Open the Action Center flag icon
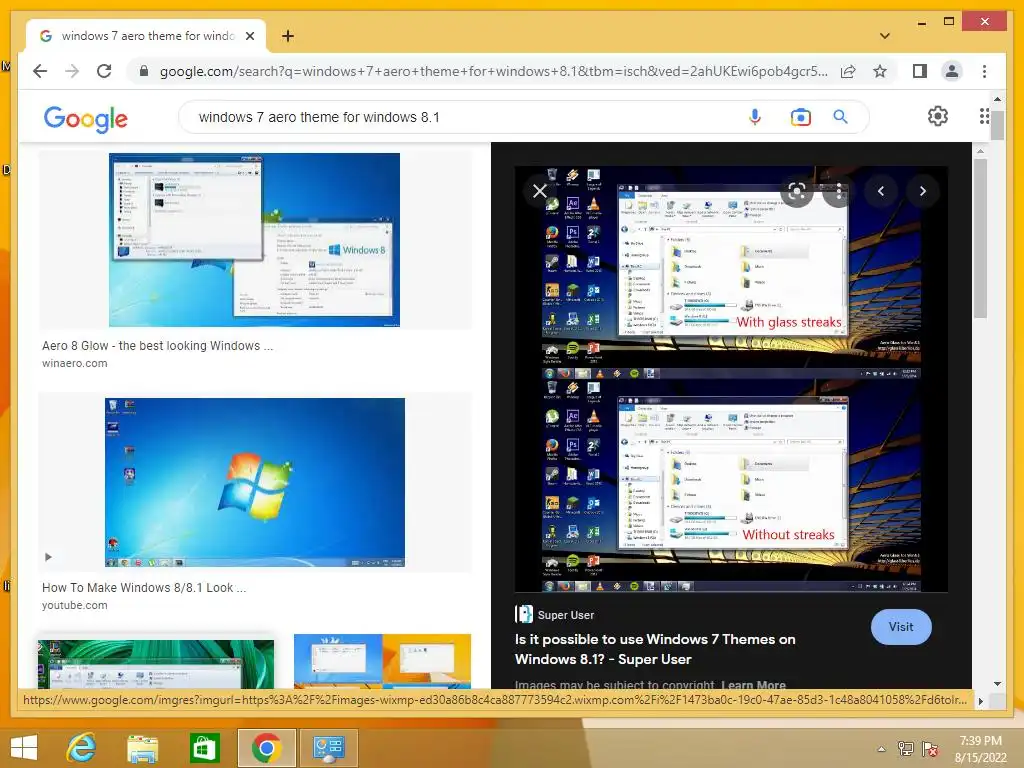The width and height of the screenshot is (1024, 768). coord(930,748)
